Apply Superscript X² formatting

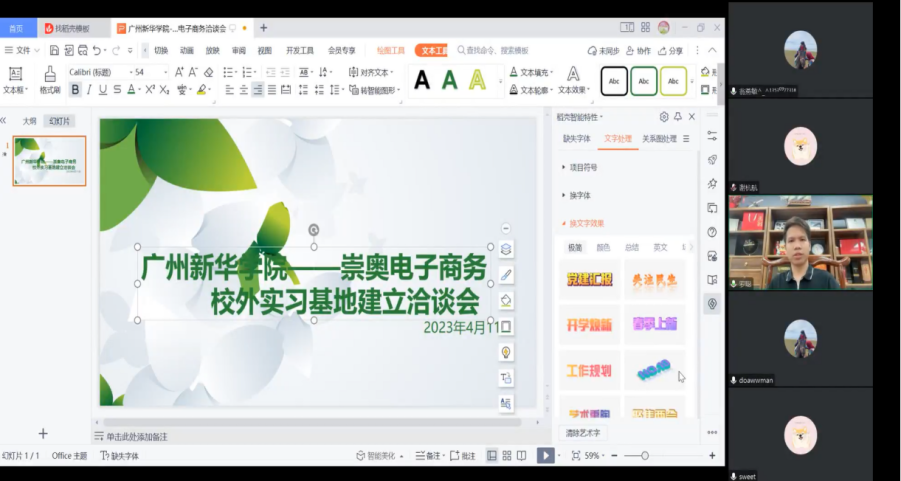click(x=150, y=90)
